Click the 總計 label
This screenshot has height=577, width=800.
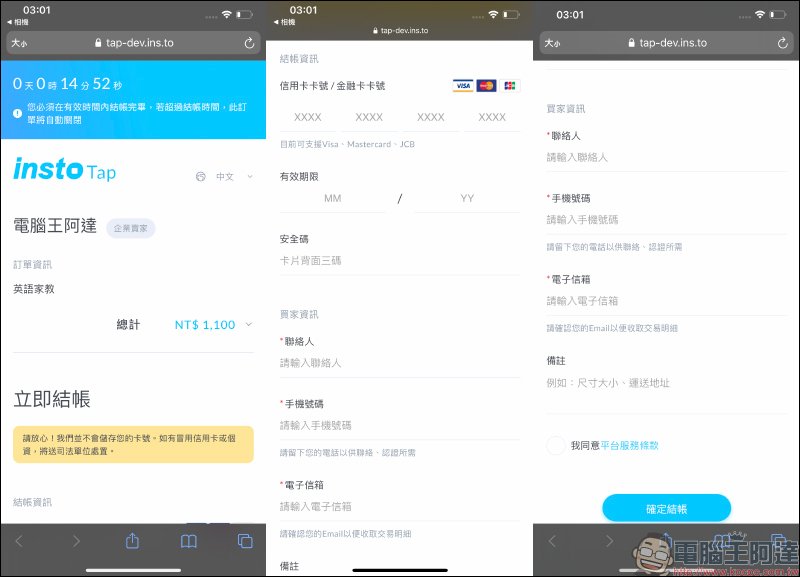click(x=128, y=324)
